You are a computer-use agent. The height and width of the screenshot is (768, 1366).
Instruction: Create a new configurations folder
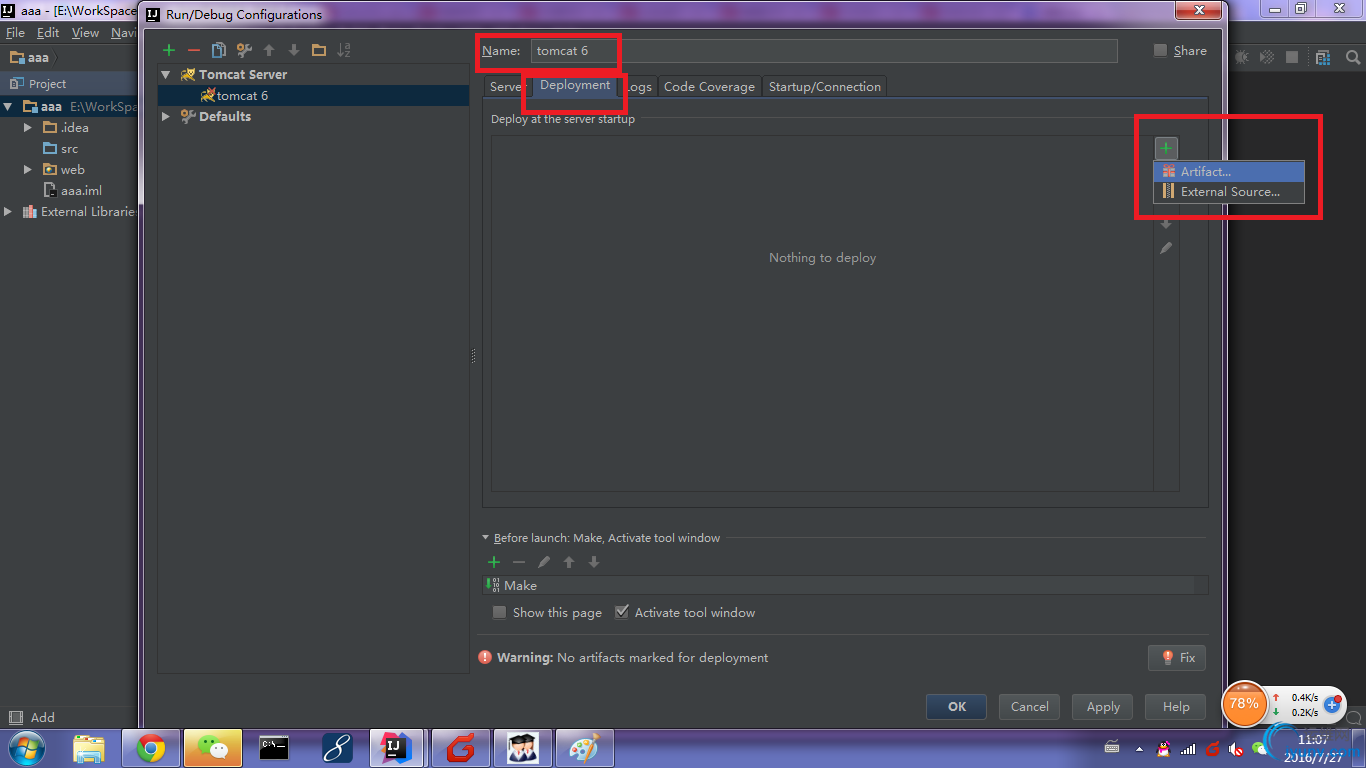click(319, 50)
